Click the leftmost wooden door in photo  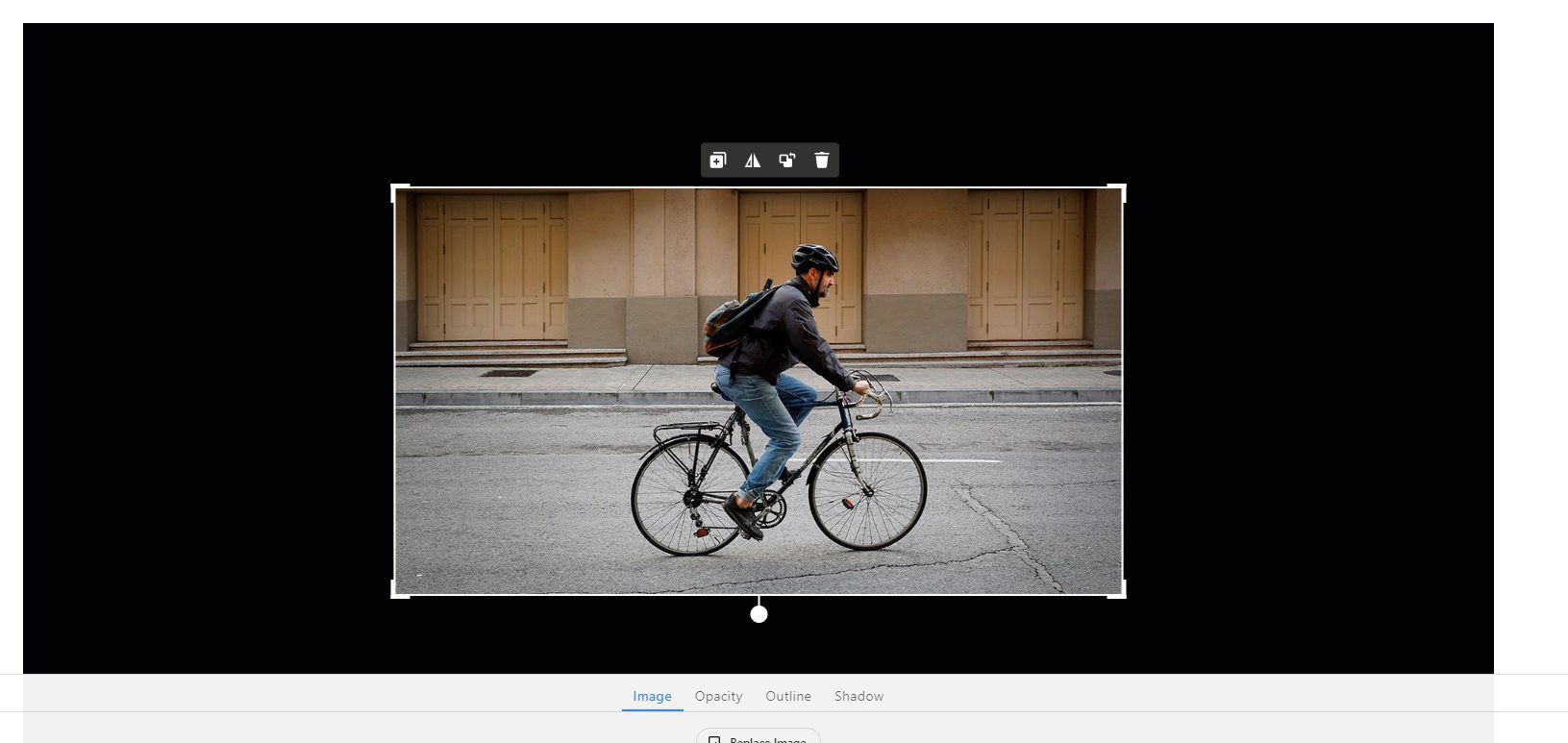[x=491, y=266]
